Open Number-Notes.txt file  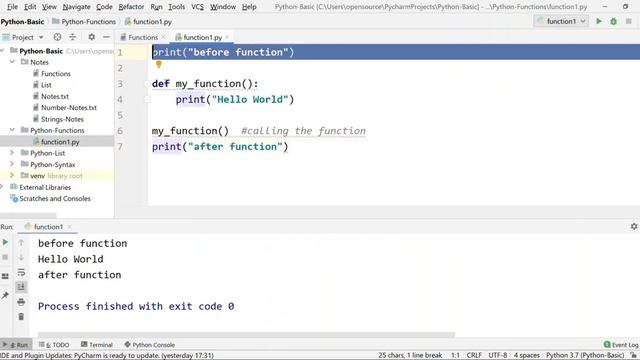point(69,108)
